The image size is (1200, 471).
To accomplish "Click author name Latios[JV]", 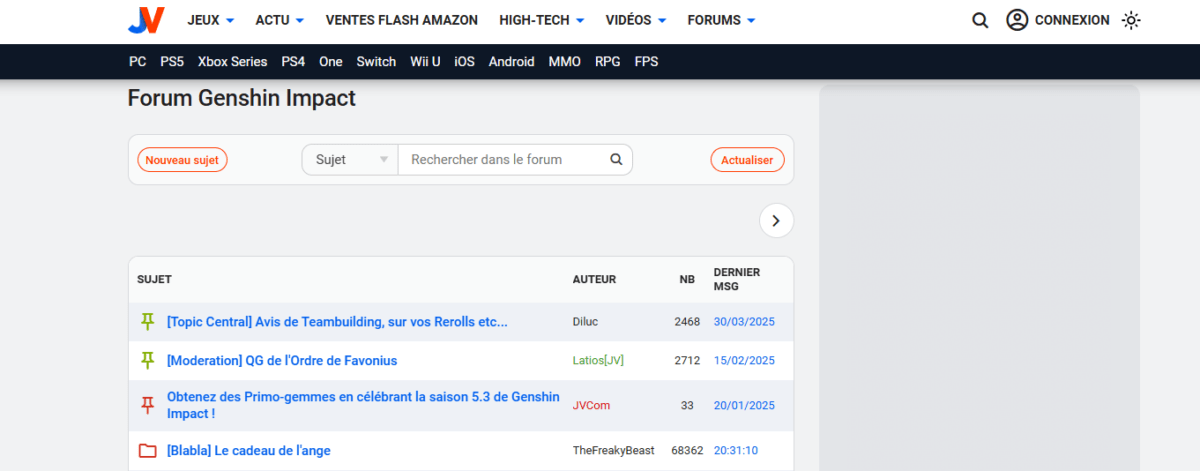I will [598, 360].
